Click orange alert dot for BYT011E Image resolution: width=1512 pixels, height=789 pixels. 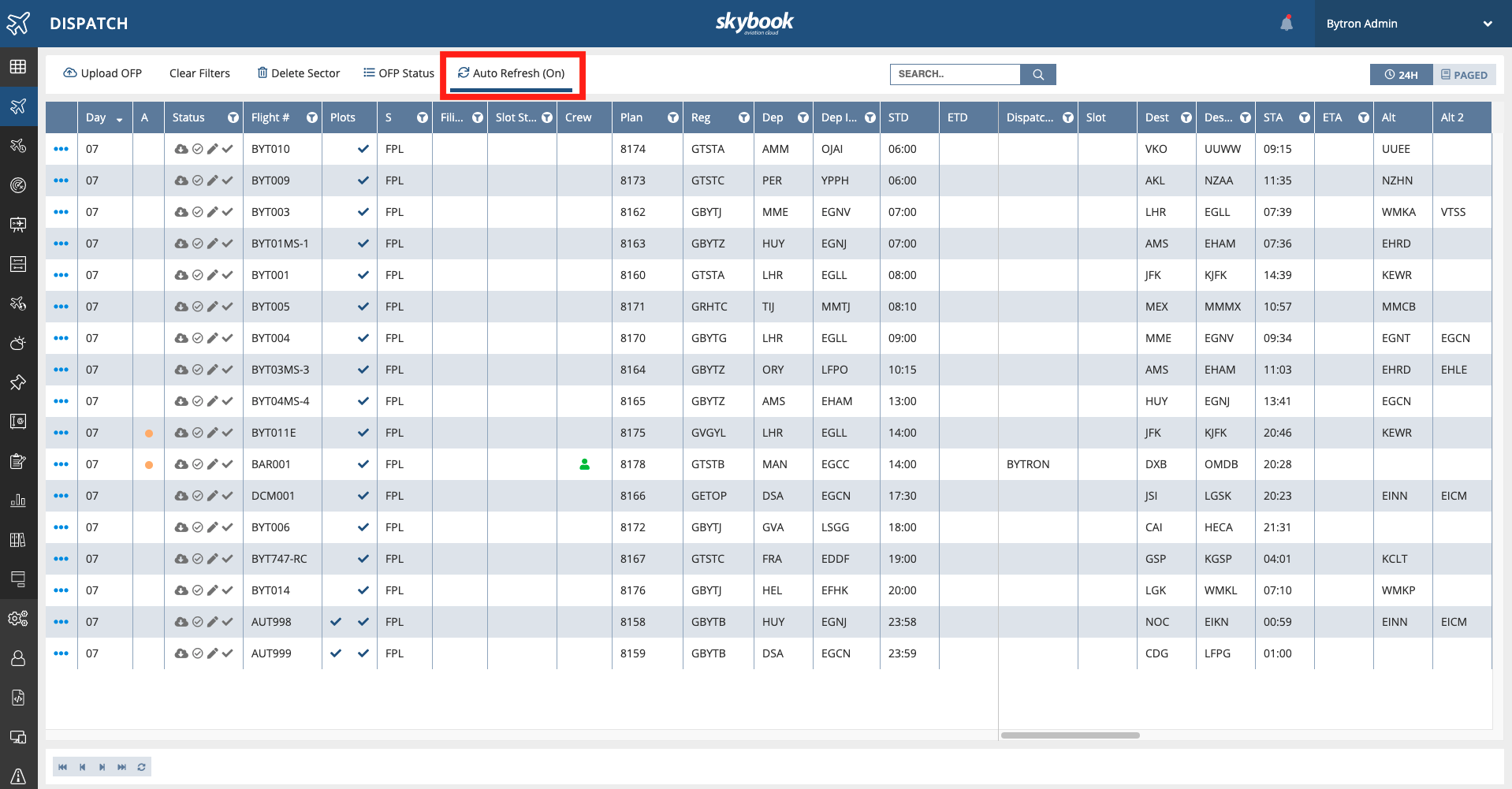(149, 434)
